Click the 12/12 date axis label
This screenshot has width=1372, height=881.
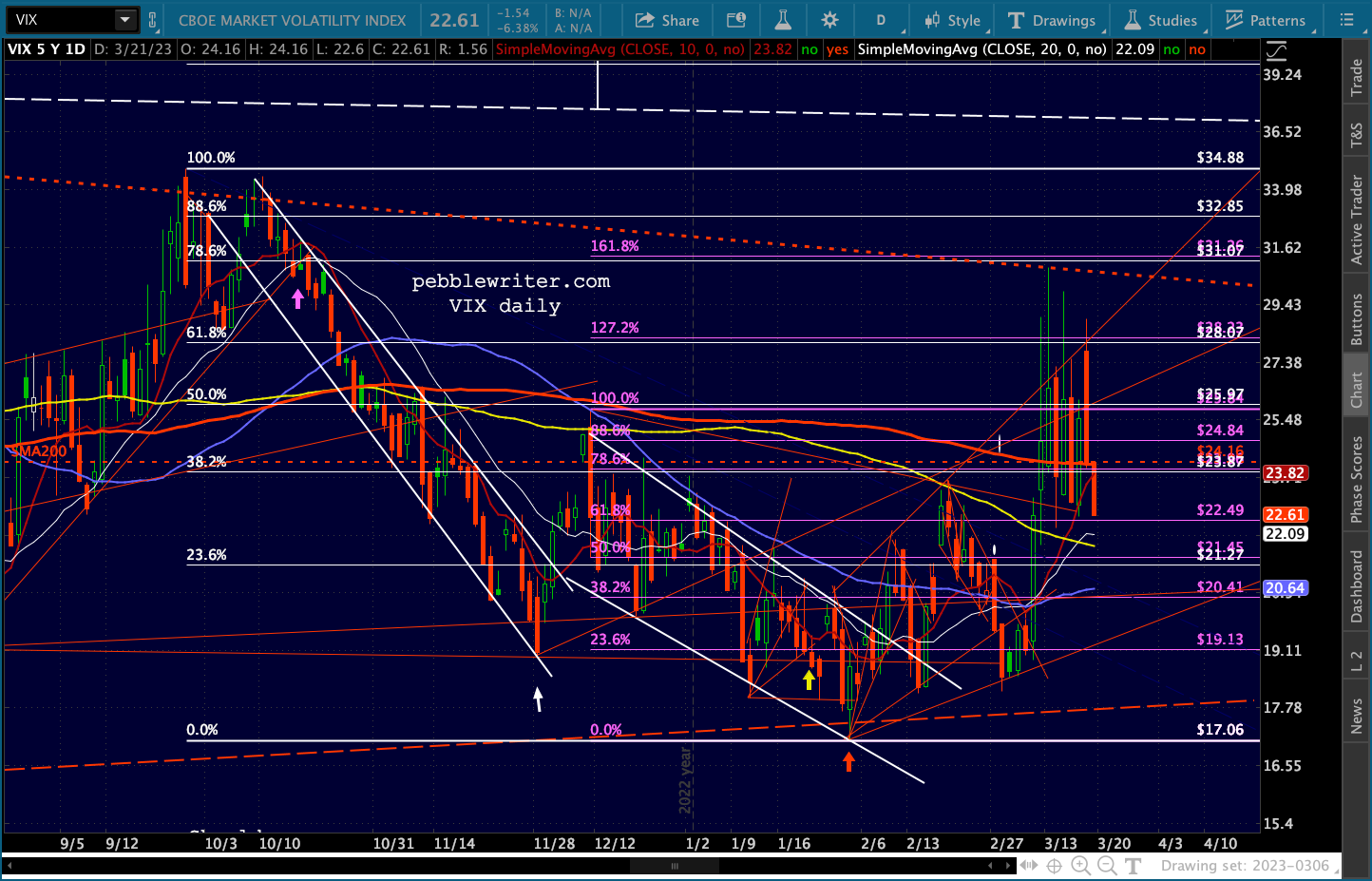pyautogui.click(x=615, y=844)
